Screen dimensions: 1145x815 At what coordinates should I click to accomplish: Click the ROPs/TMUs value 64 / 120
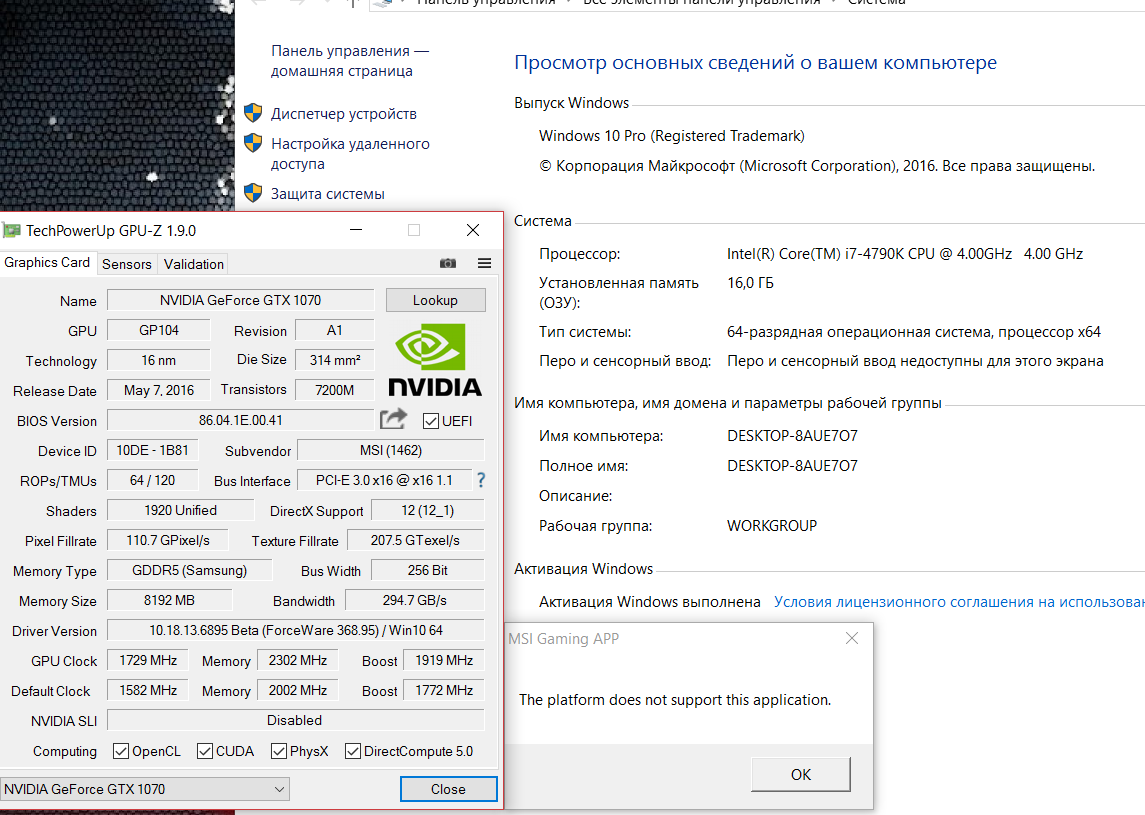tap(152, 480)
